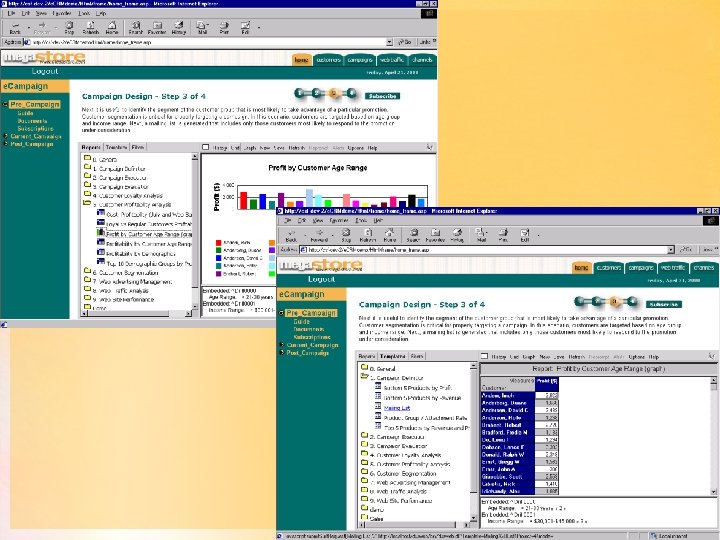
Task: Click address field in front browser window
Action: (487, 249)
